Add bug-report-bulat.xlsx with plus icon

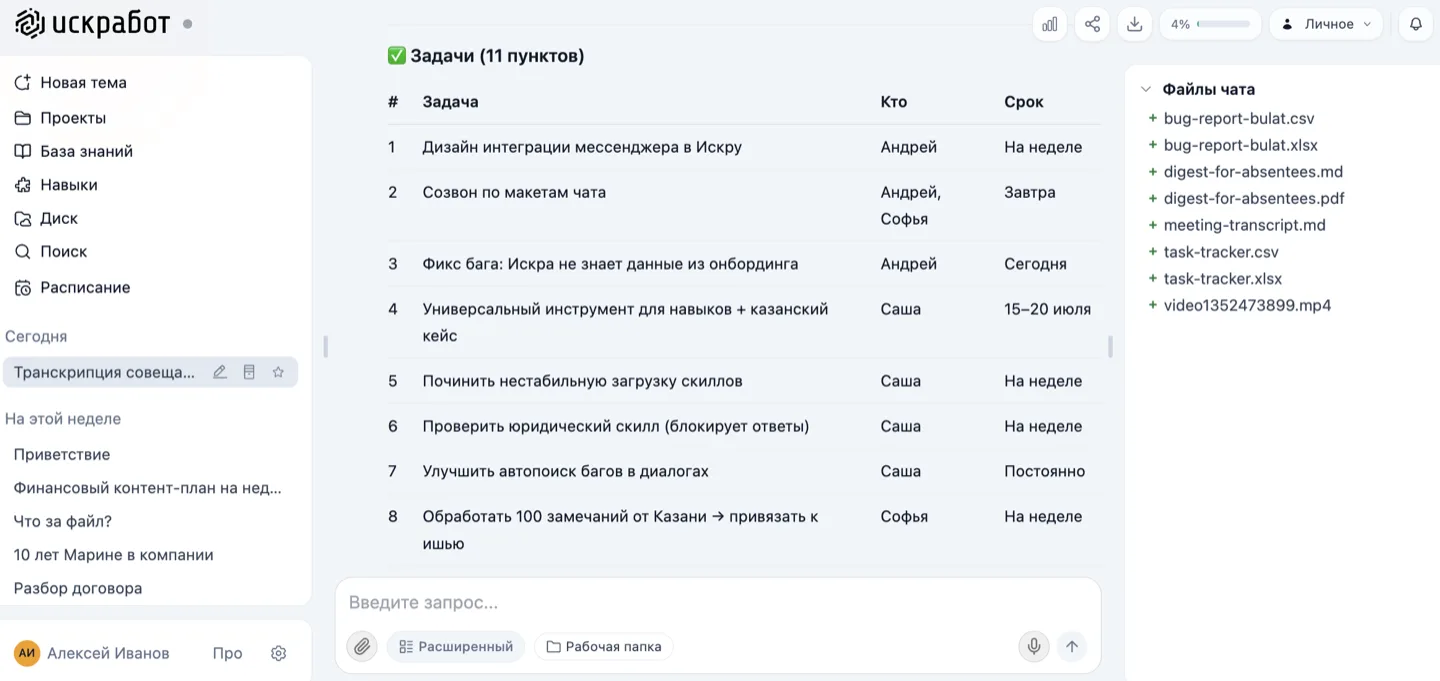pyautogui.click(x=1153, y=145)
